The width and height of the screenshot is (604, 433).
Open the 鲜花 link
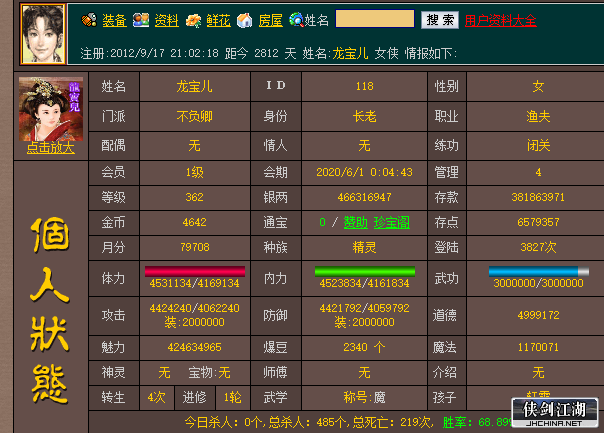point(218,20)
